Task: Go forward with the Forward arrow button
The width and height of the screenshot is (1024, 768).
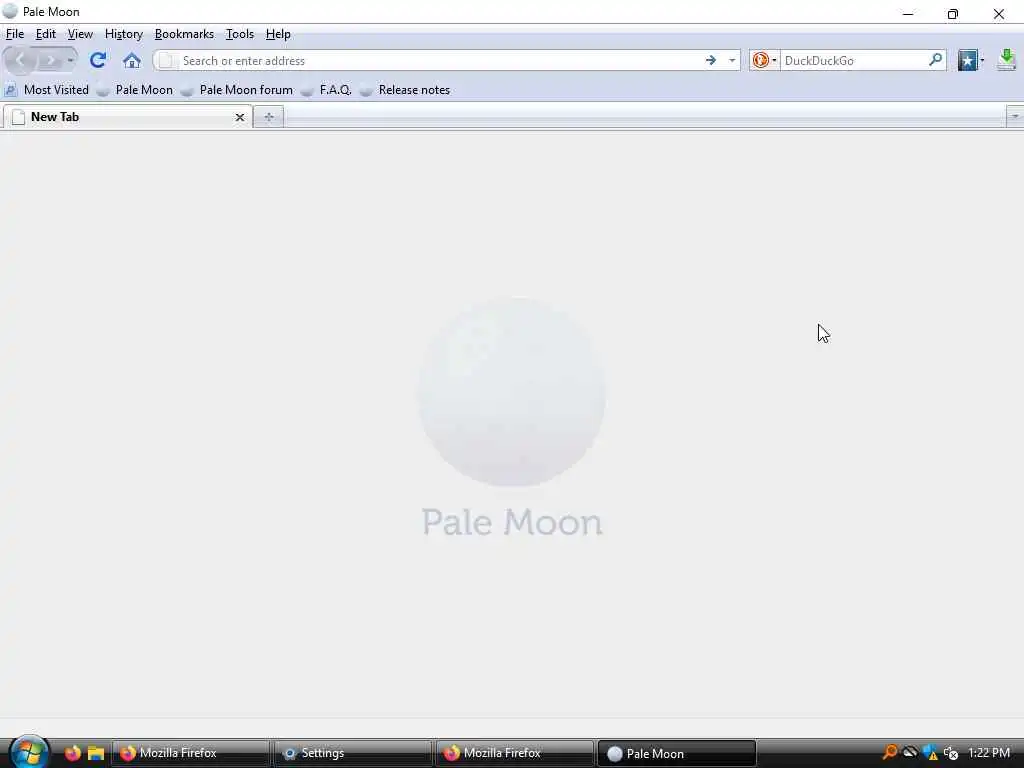Action: click(49, 61)
